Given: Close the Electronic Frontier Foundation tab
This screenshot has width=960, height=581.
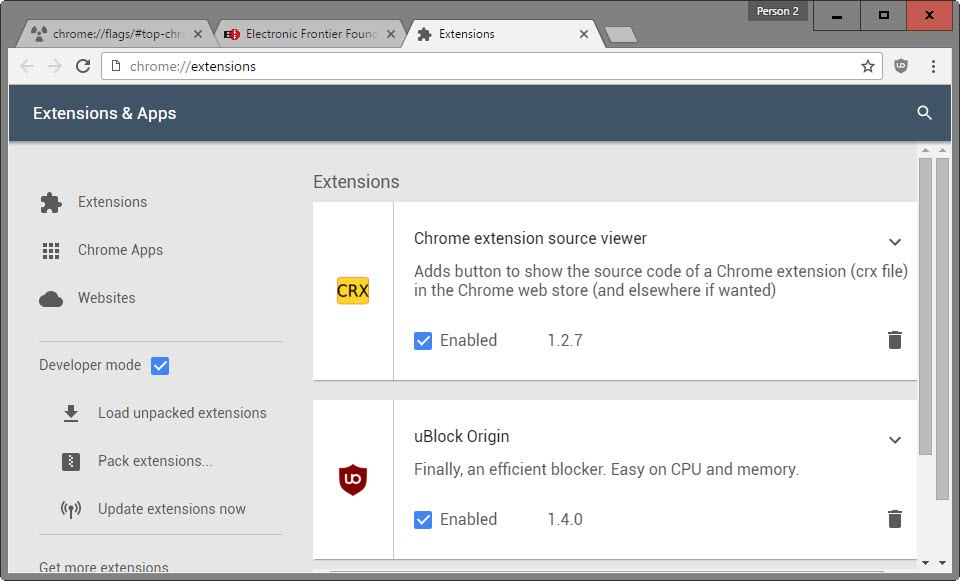Looking at the screenshot, I should click(x=391, y=34).
